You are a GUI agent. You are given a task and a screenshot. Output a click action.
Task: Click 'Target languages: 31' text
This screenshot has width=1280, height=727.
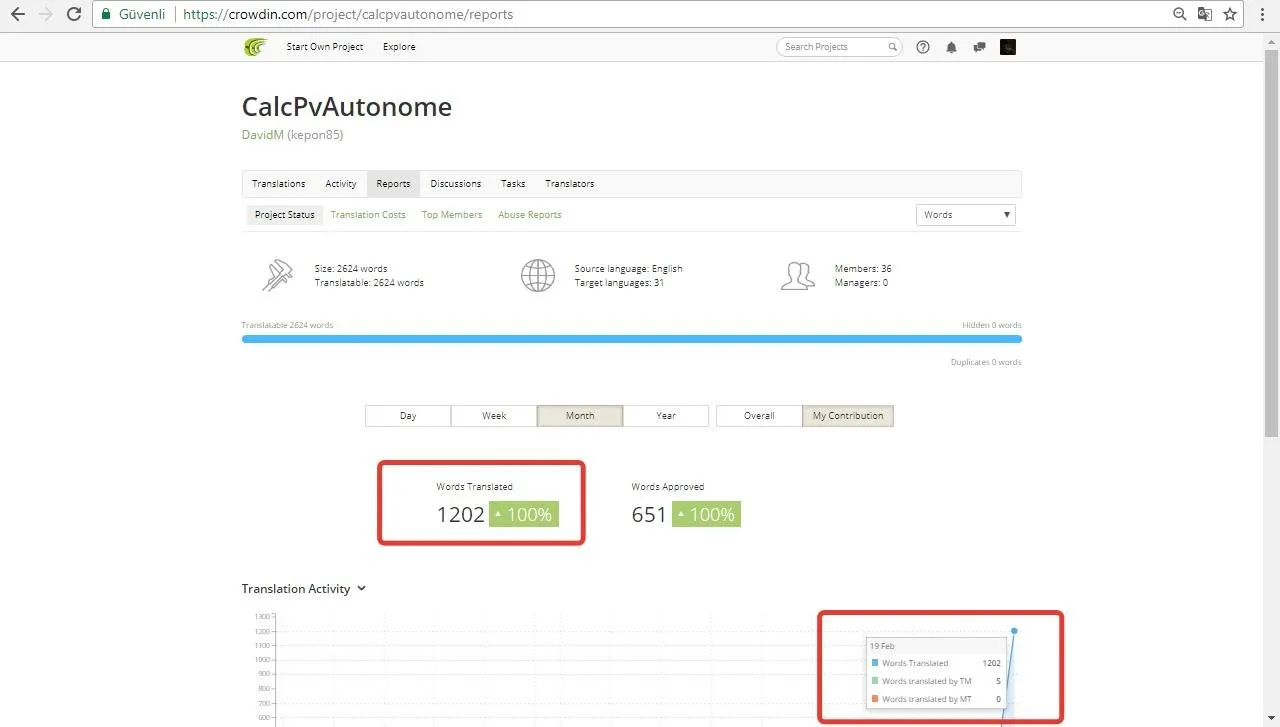point(619,283)
